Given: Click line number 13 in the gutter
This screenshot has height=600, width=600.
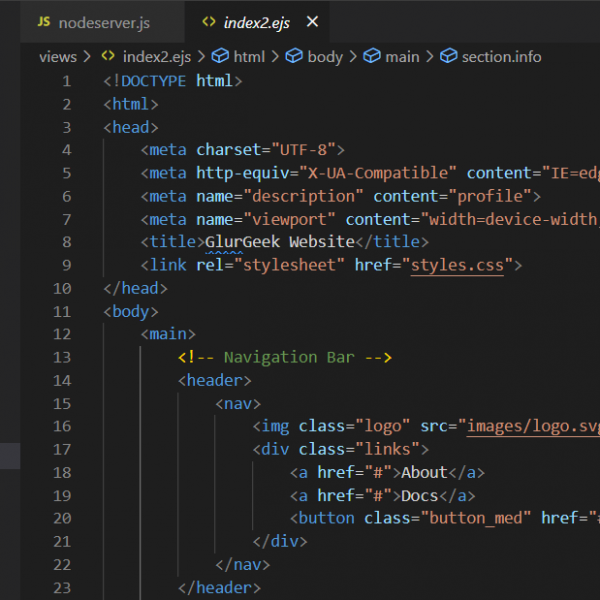Looking at the screenshot, I should click(x=62, y=357).
